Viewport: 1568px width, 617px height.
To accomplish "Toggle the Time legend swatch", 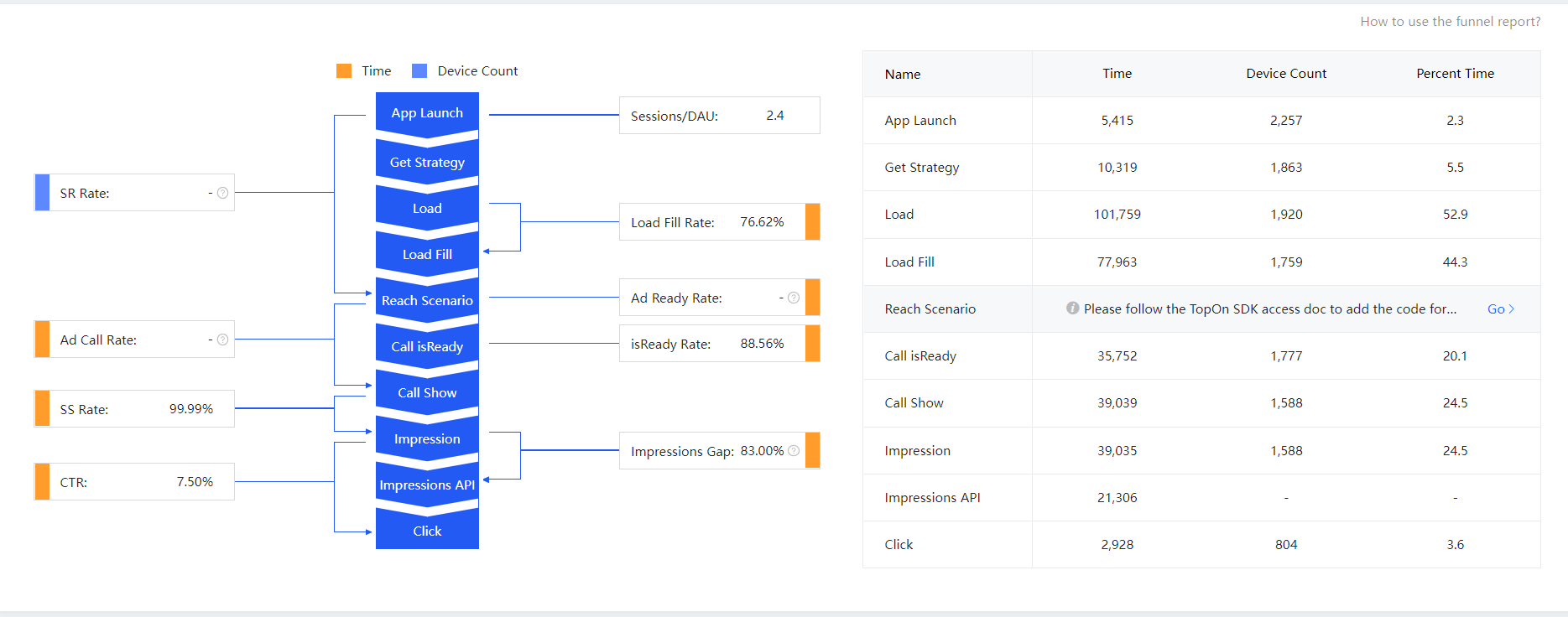I will pyautogui.click(x=344, y=71).
